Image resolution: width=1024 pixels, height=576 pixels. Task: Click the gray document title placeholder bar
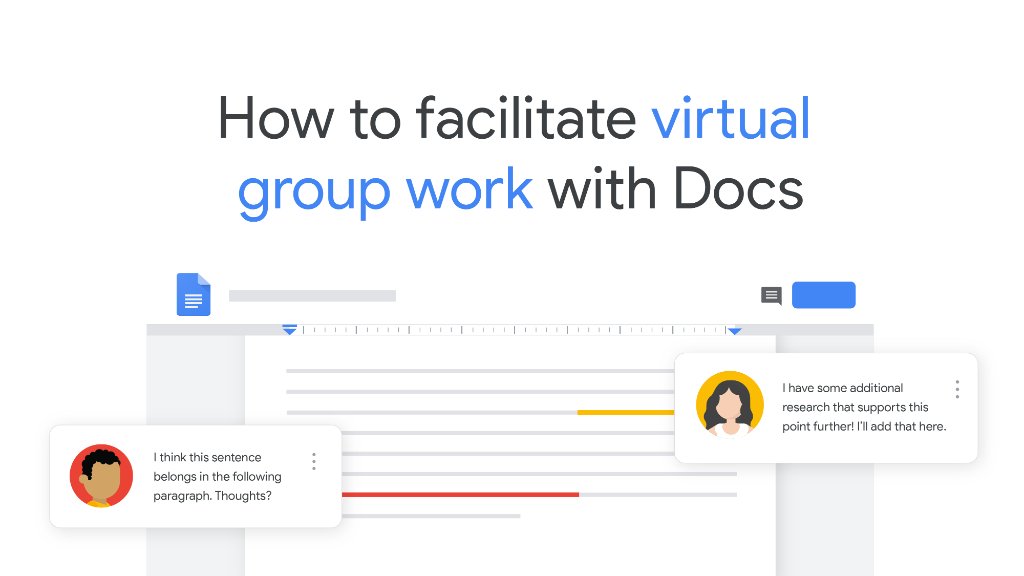coord(312,296)
